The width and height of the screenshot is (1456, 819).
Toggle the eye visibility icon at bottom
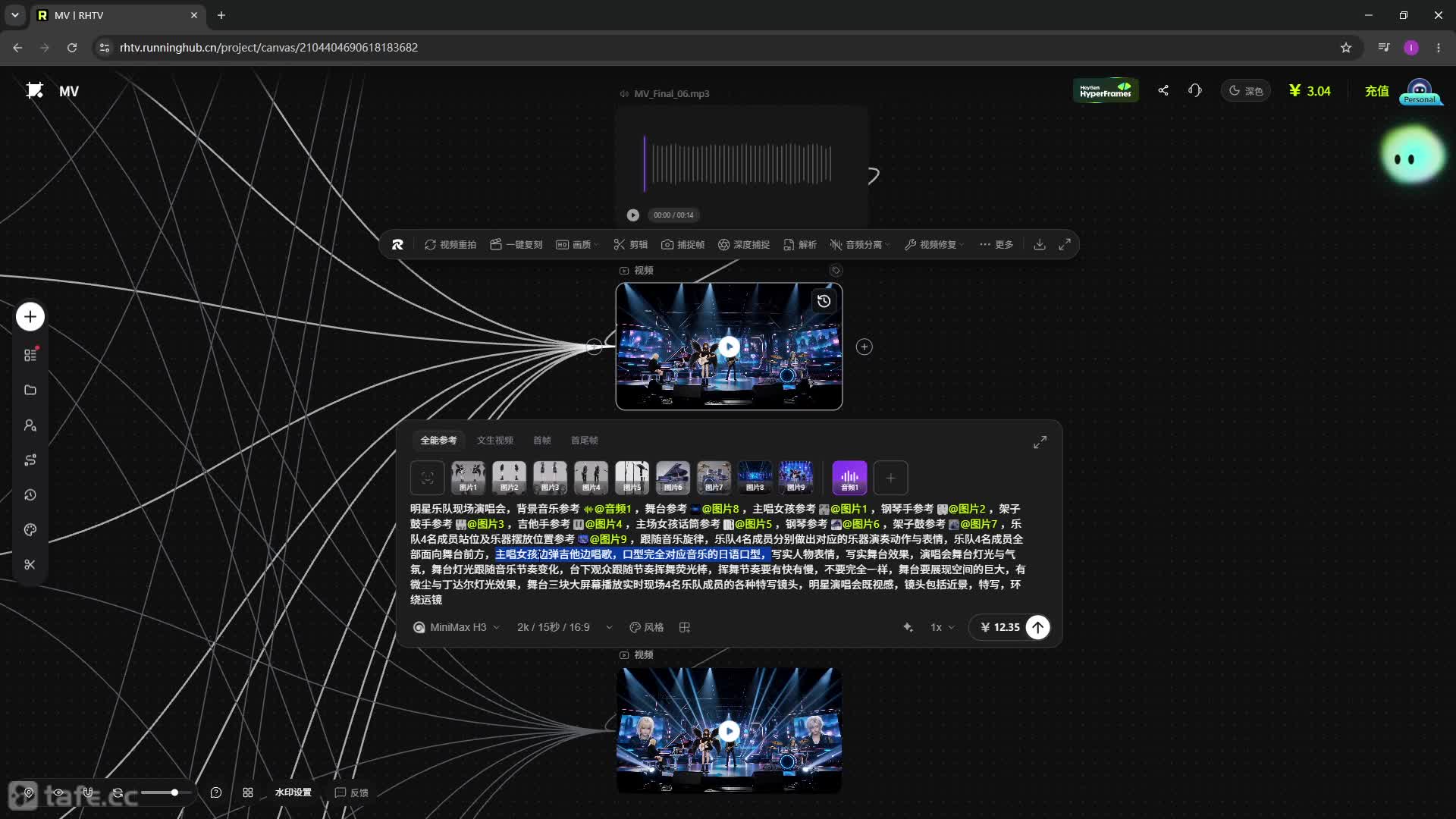pos(58,792)
